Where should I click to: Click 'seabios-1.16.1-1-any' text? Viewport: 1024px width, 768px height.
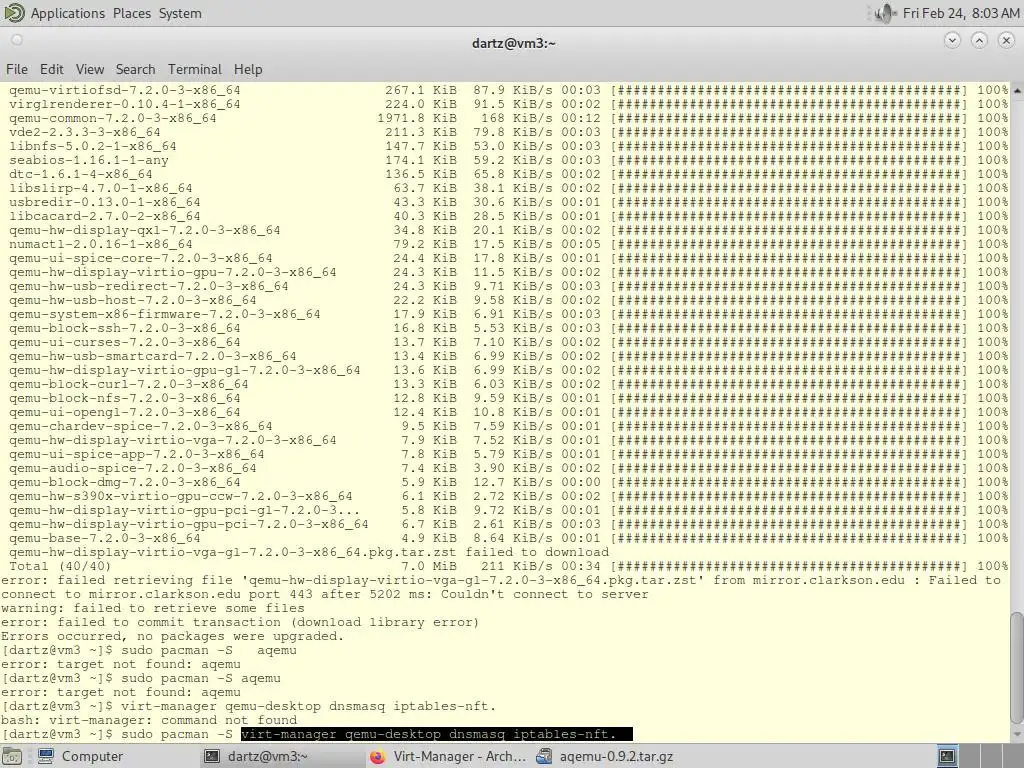click(x=88, y=160)
